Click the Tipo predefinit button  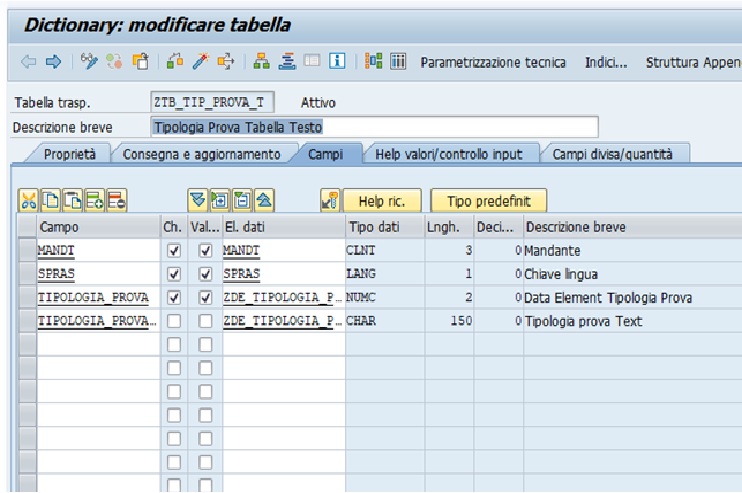(x=489, y=201)
